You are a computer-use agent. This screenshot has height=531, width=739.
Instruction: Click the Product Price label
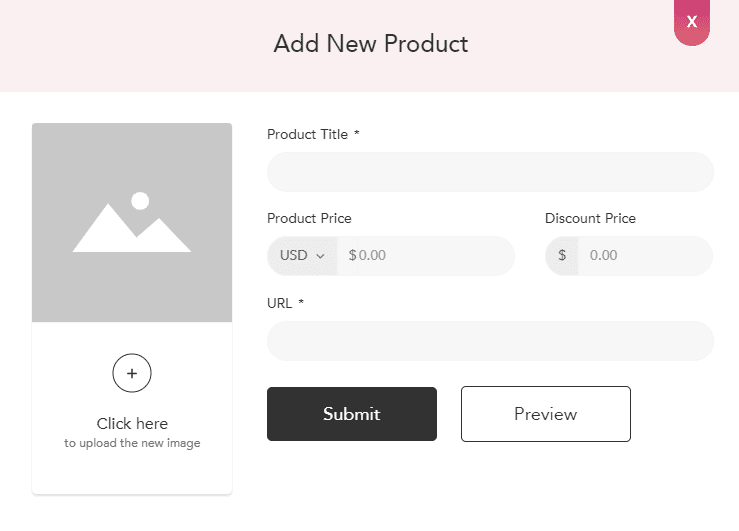(x=309, y=218)
